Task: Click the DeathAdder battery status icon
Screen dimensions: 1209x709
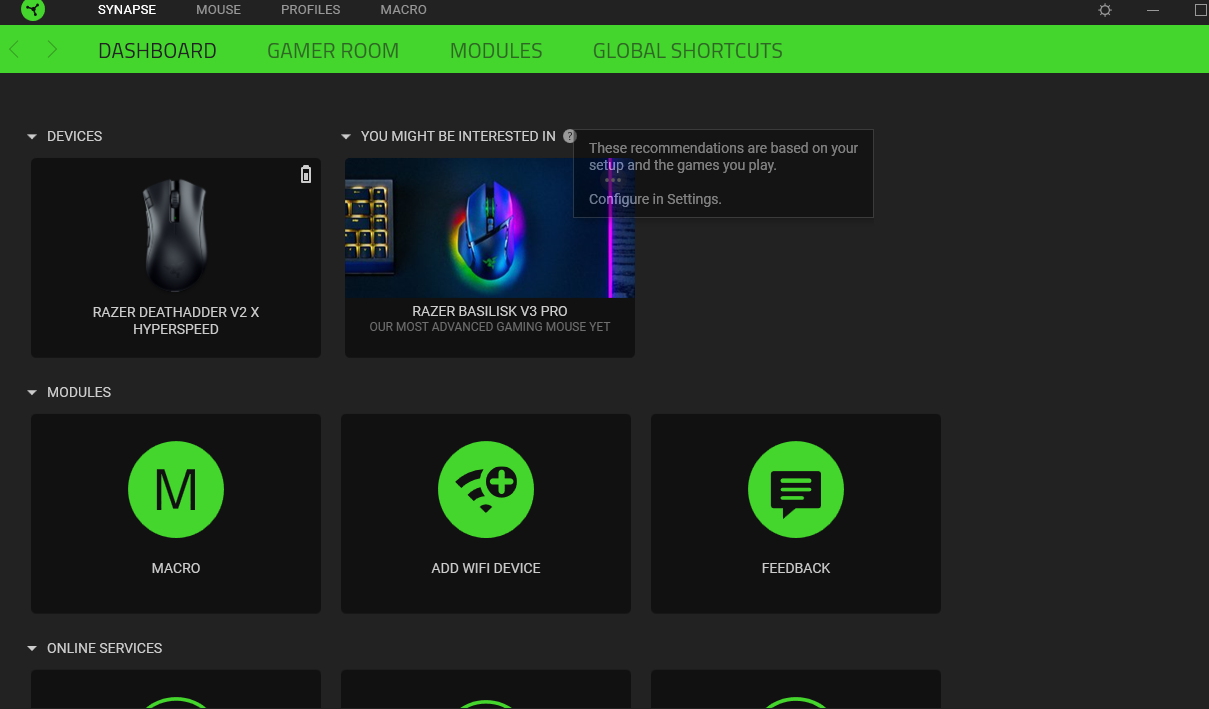Action: pos(306,174)
